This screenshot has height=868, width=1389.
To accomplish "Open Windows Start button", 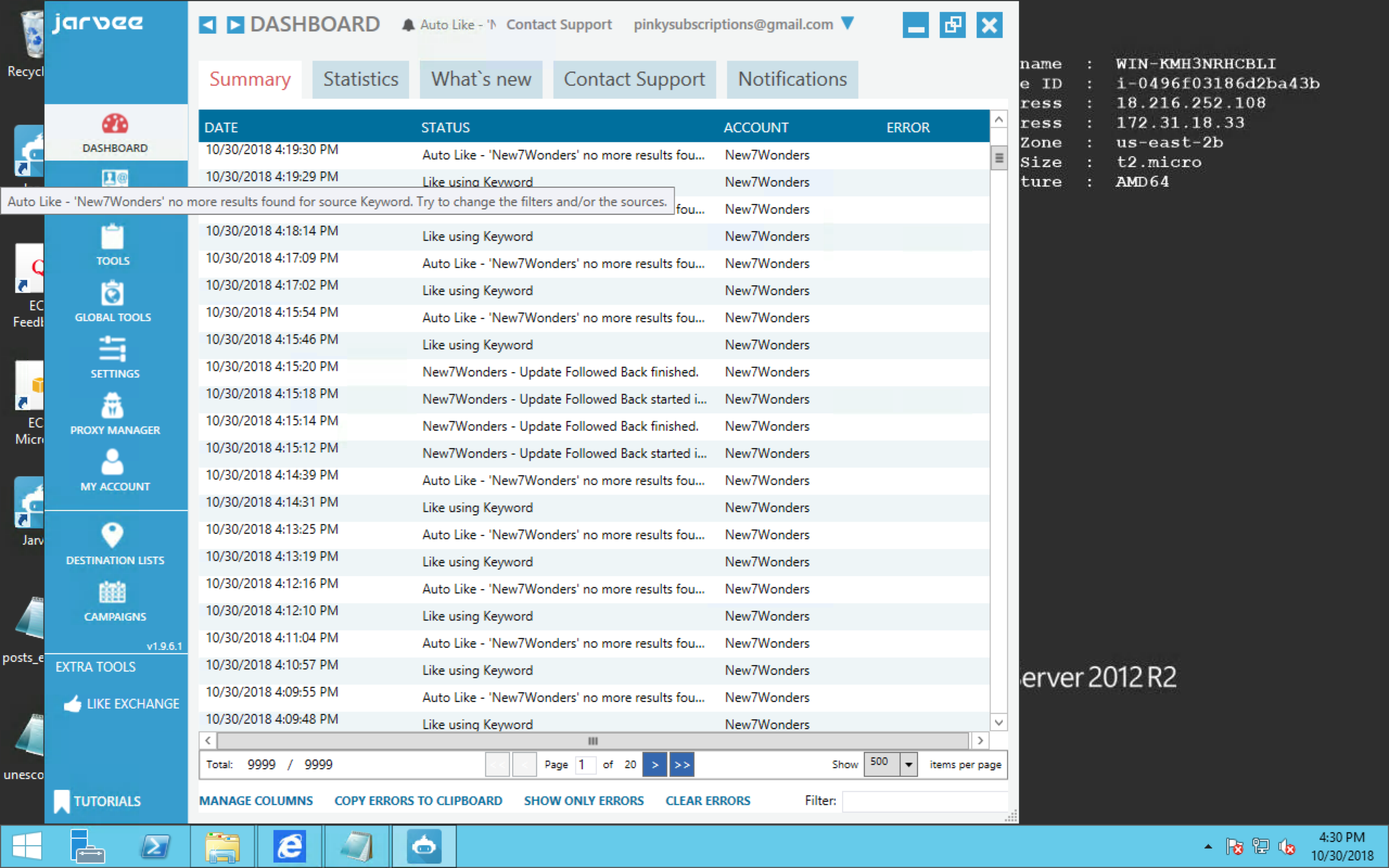I will (x=27, y=846).
